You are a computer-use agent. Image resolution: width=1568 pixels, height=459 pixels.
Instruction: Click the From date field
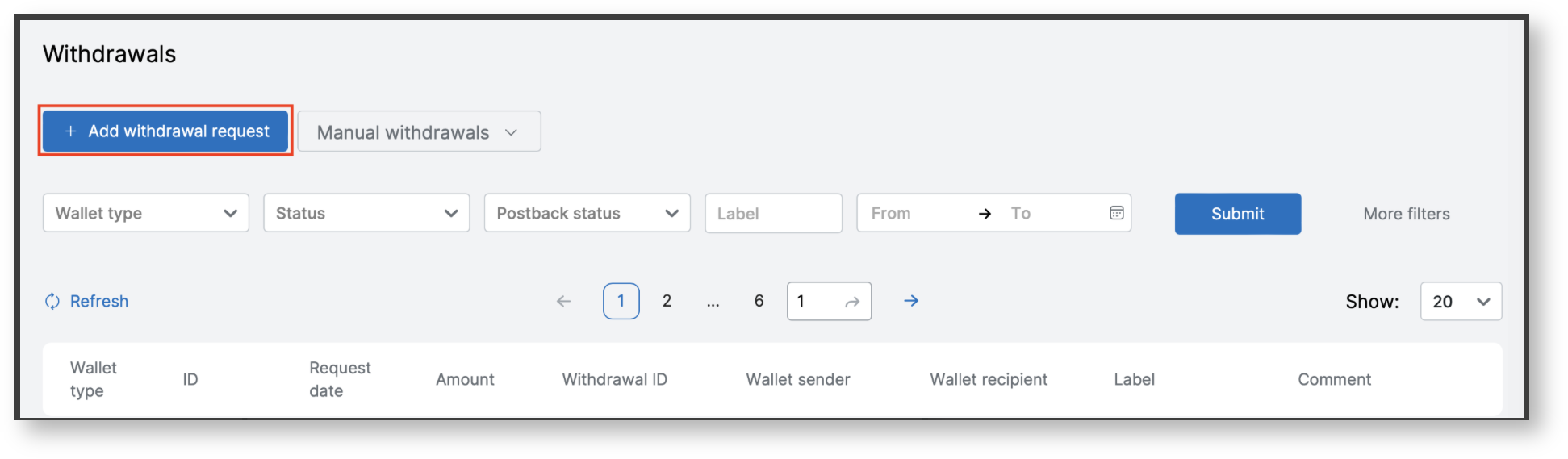click(x=912, y=214)
